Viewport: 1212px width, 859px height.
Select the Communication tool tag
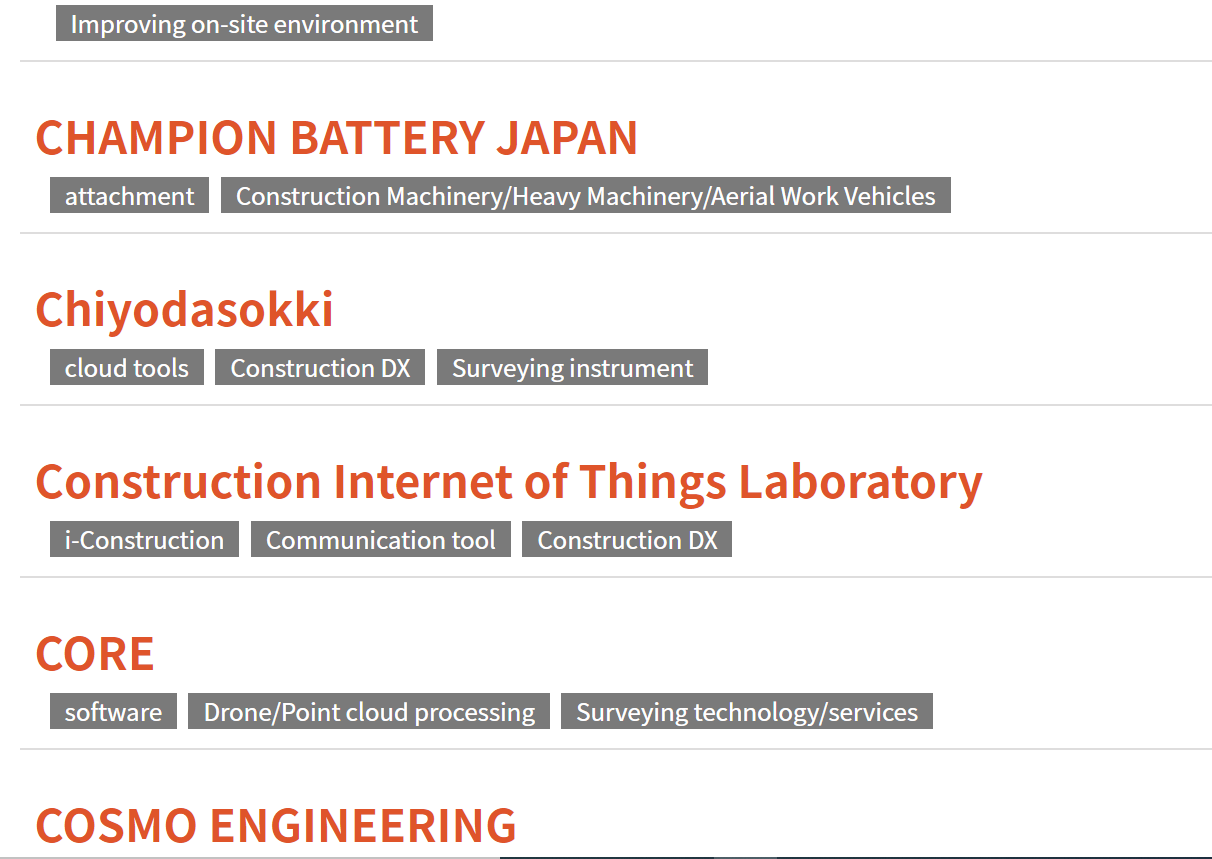coord(380,540)
